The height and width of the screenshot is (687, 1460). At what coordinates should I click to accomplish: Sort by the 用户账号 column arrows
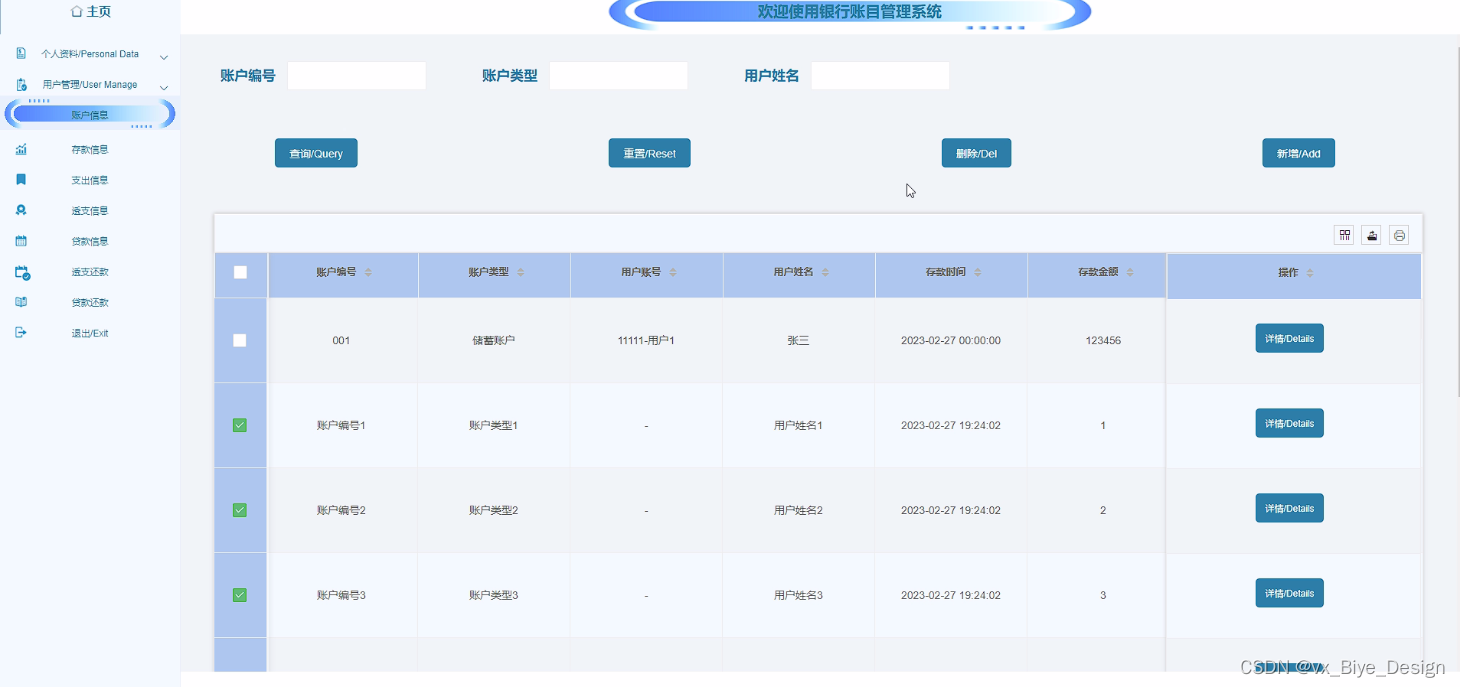pos(672,273)
